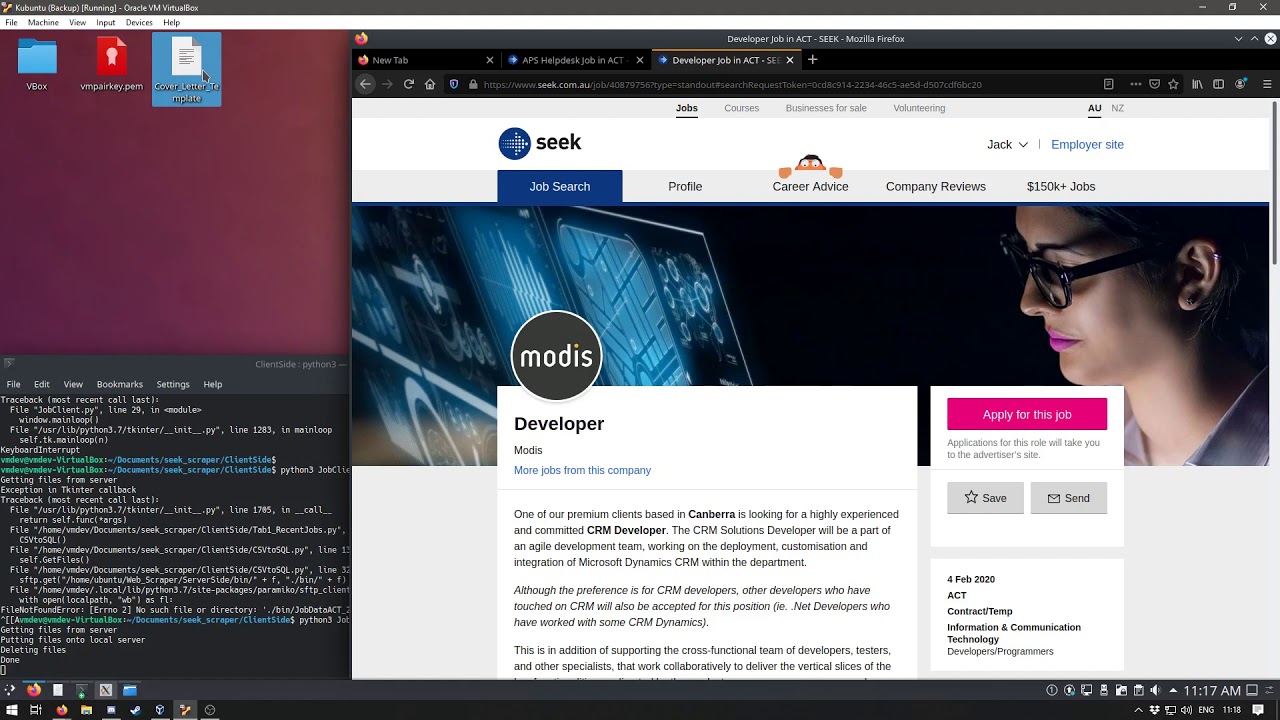Screen dimensions: 1280x720
Task: Open Volunteering link
Action: [919, 108]
